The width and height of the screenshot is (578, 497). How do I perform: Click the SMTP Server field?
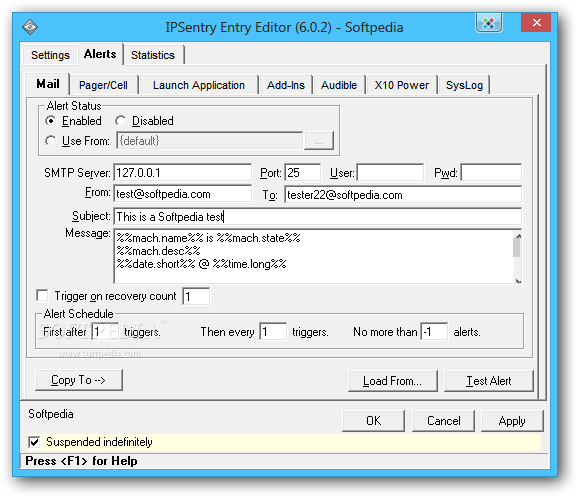182,173
